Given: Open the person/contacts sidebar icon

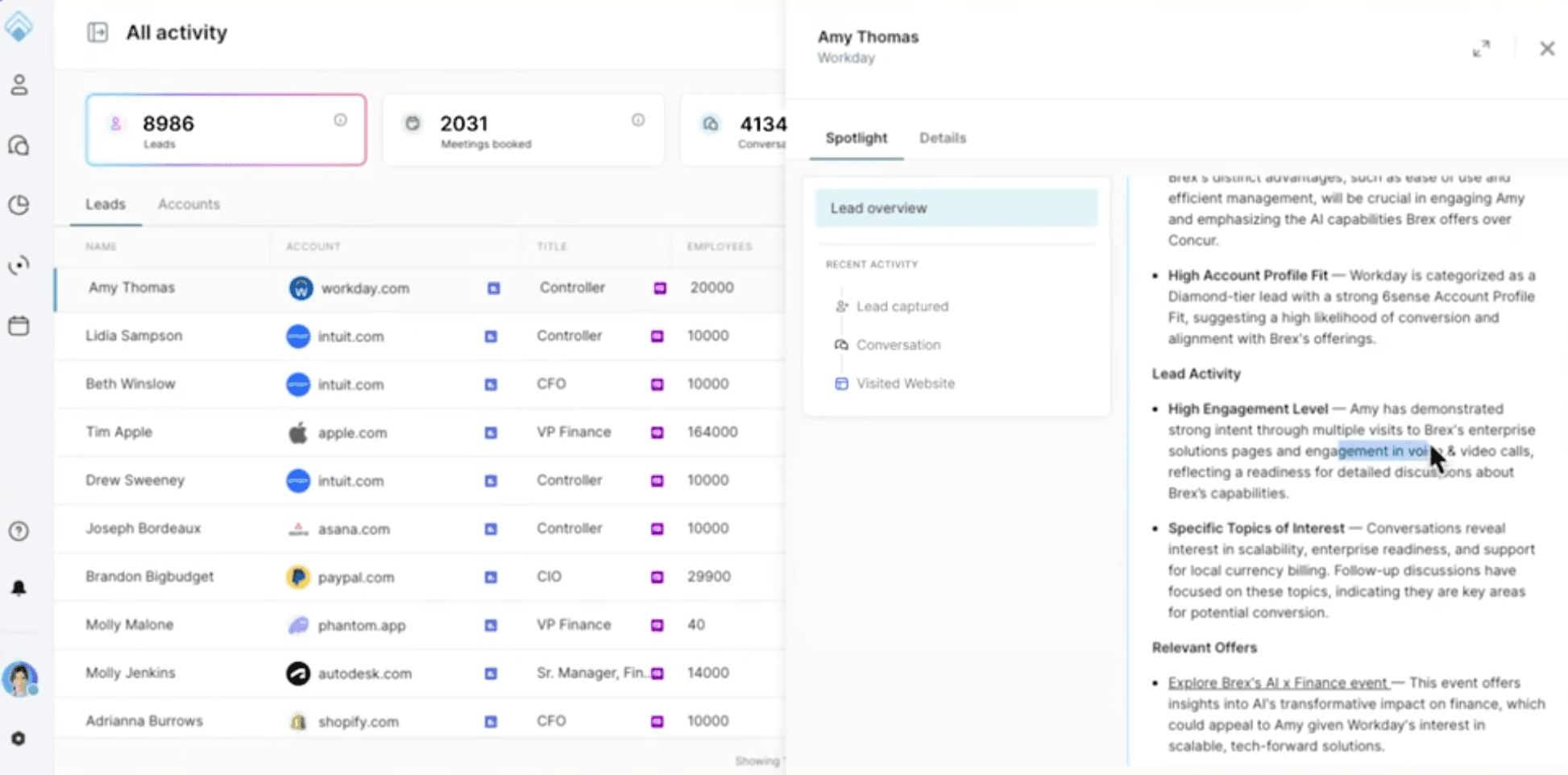Looking at the screenshot, I should (19, 85).
